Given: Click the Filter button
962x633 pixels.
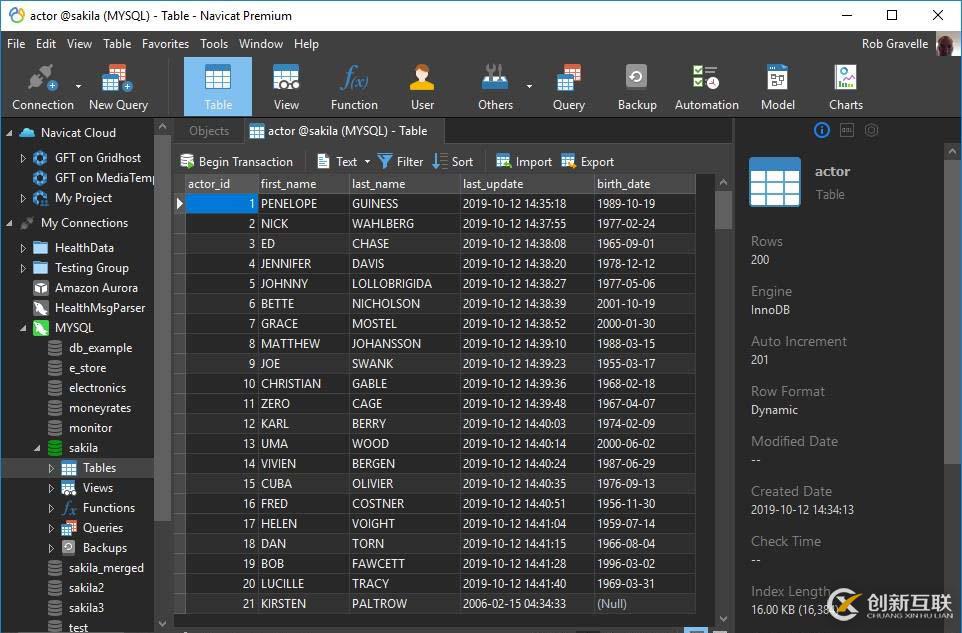Looking at the screenshot, I should (x=400, y=162).
